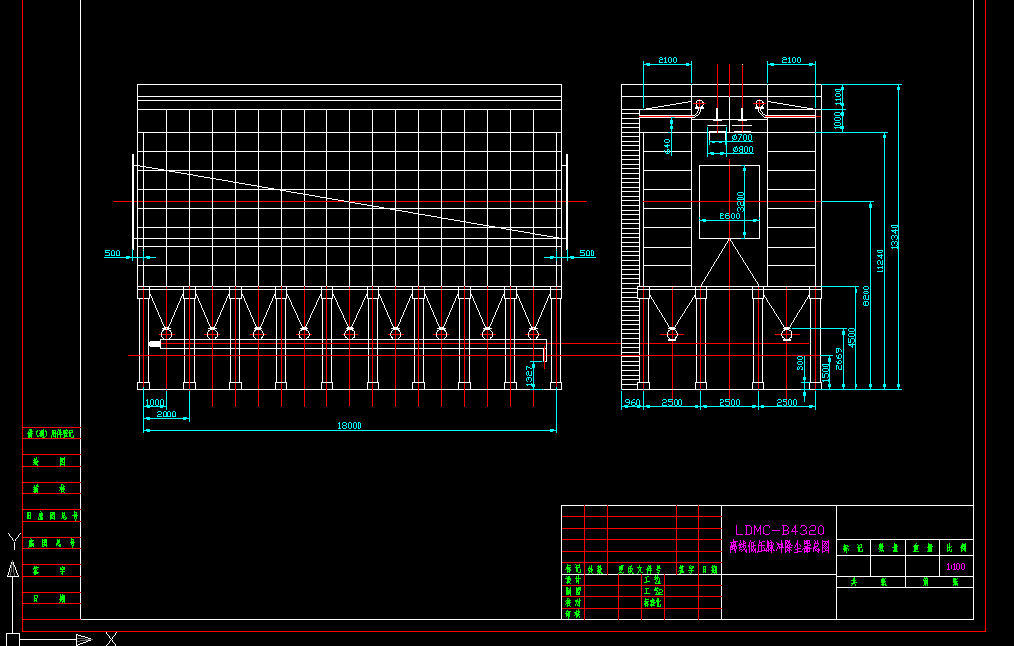Select the 1100 dimension at top right
The height and width of the screenshot is (646, 1014).
pos(838,95)
